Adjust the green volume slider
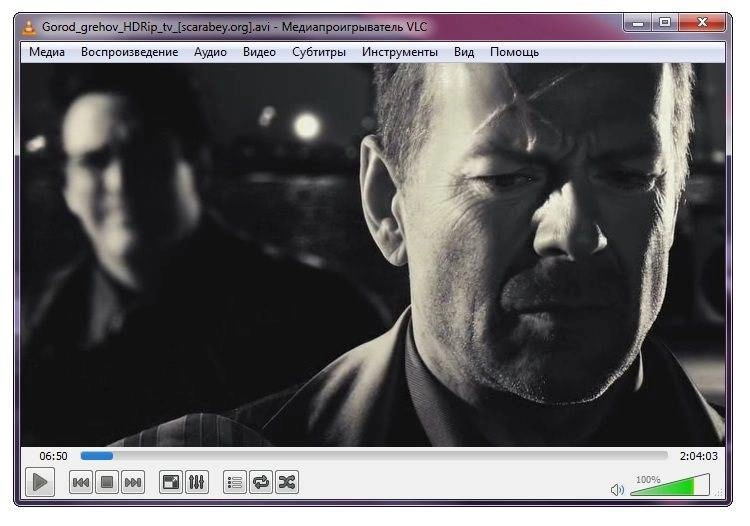Screen dimensions: 750x526 670,485
